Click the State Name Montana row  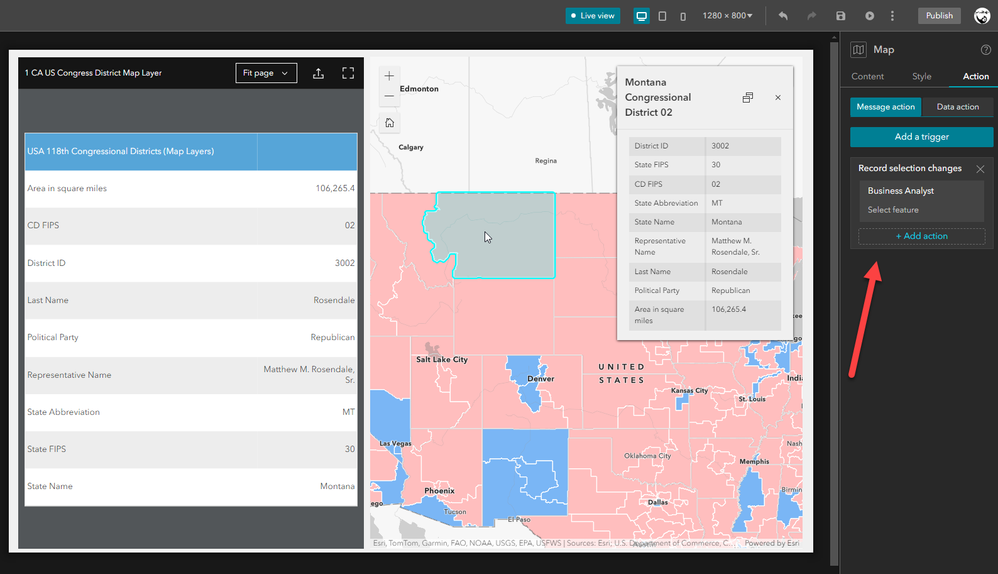click(x=191, y=487)
